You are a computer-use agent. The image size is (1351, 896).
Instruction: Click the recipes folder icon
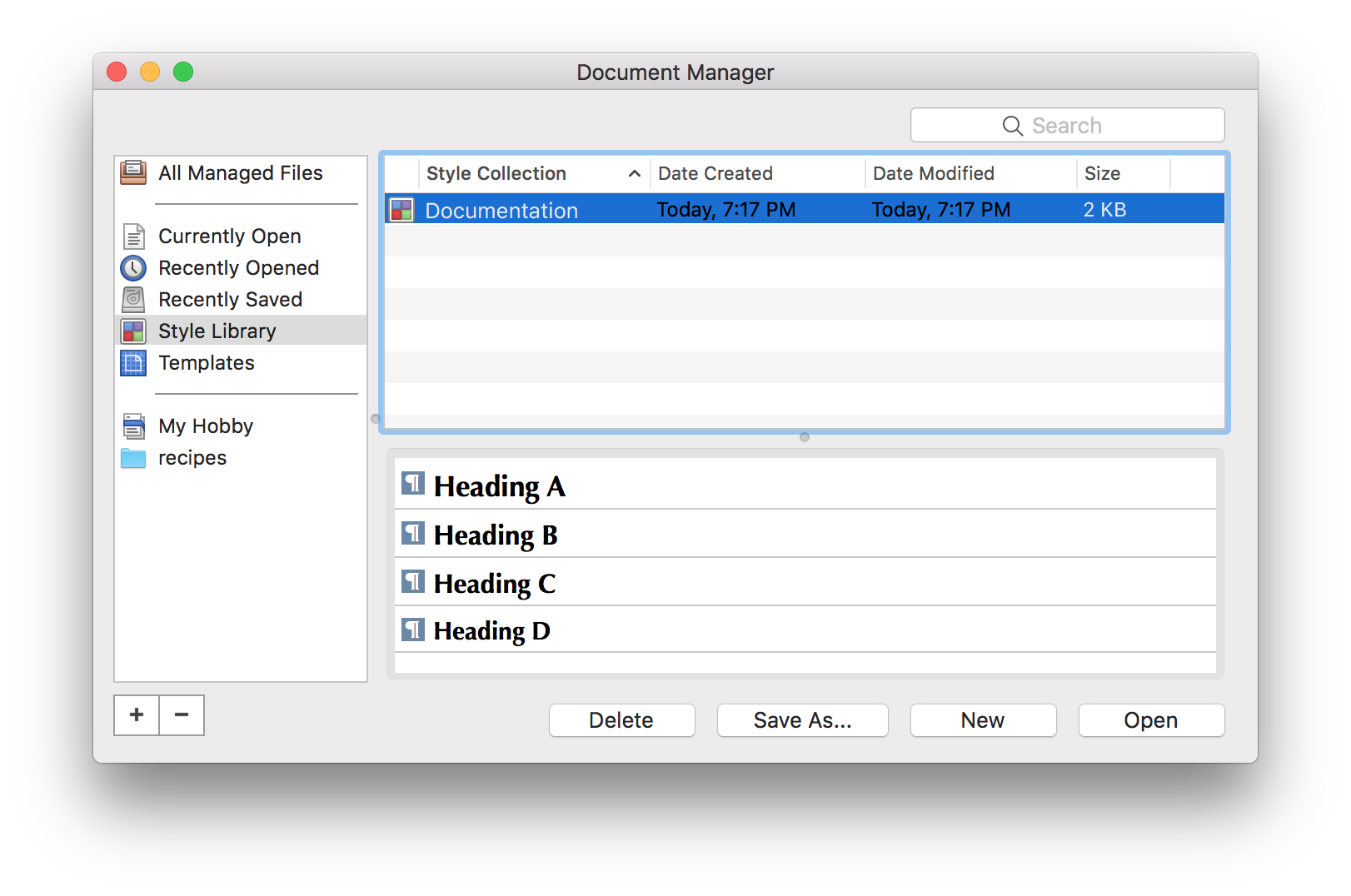133,458
